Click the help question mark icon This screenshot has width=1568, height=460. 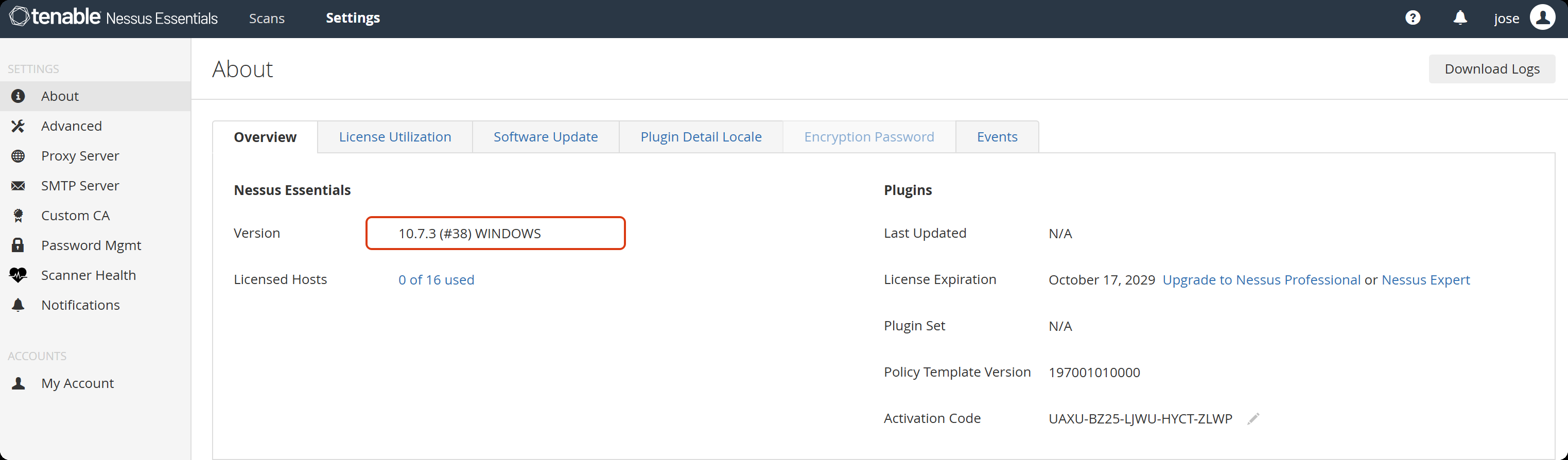[x=1413, y=18]
